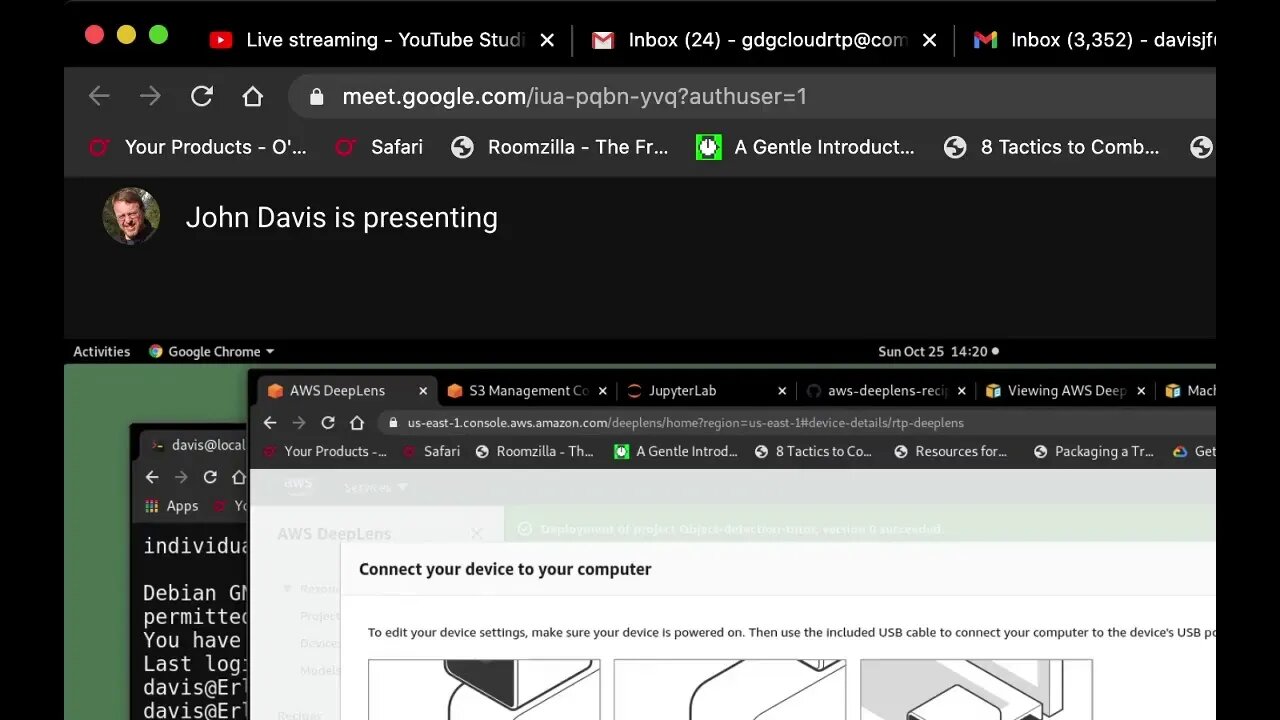Click the AWS logo in console header
The image size is (1280, 720).
[x=298, y=485]
